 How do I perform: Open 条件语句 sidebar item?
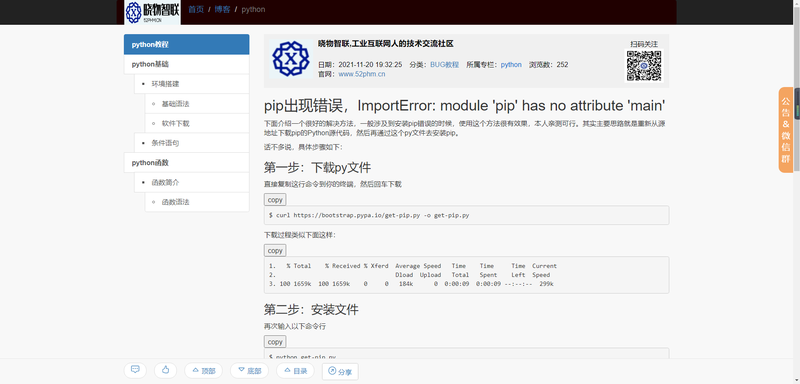tap(192, 143)
